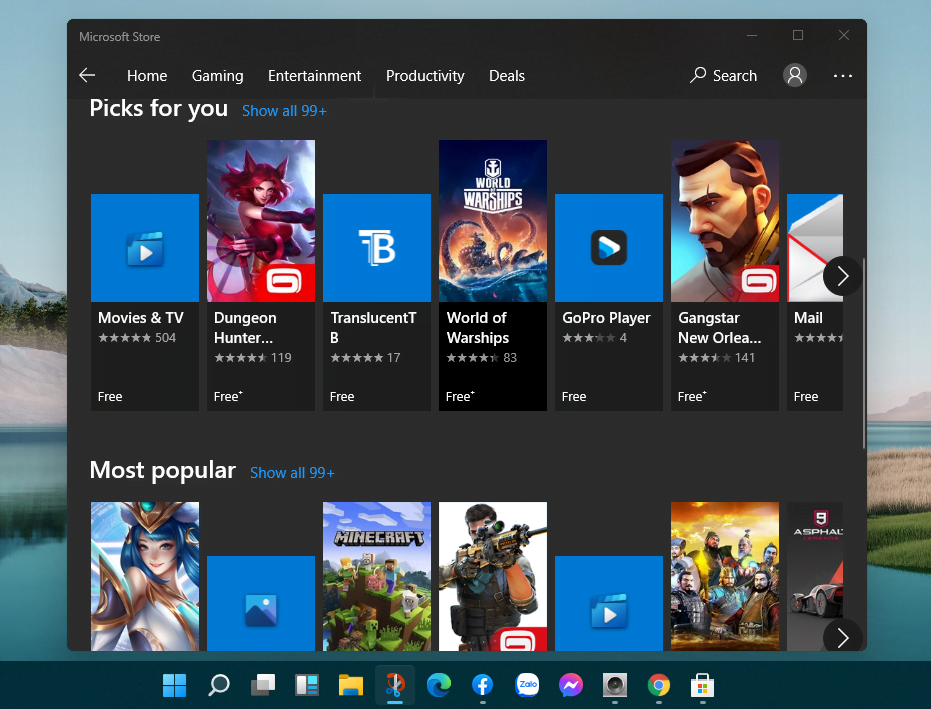This screenshot has width=931, height=709.
Task: Open Task View on the taskbar
Action: coord(263,685)
